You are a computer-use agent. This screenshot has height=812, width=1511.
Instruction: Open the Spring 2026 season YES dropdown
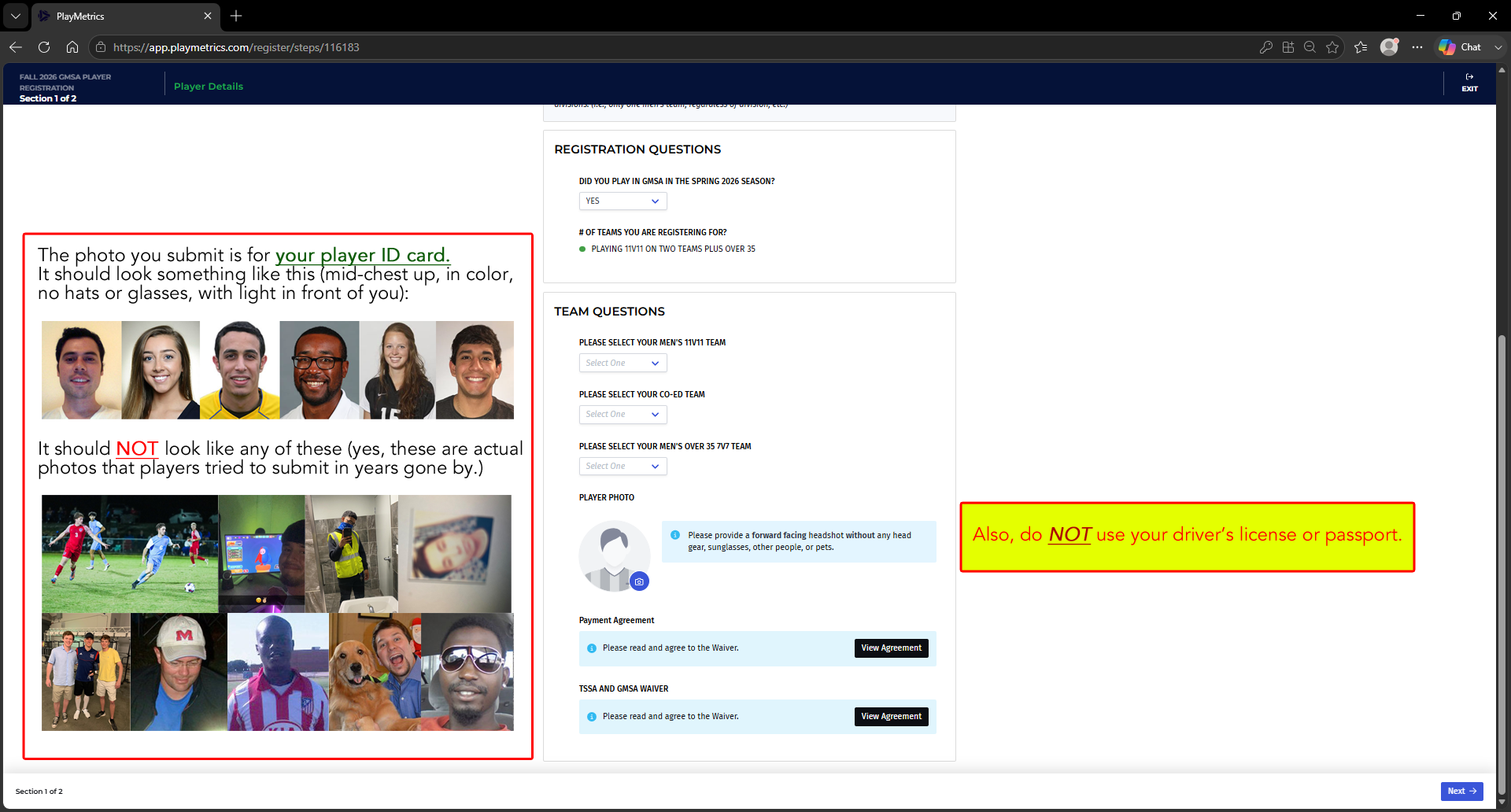623,201
